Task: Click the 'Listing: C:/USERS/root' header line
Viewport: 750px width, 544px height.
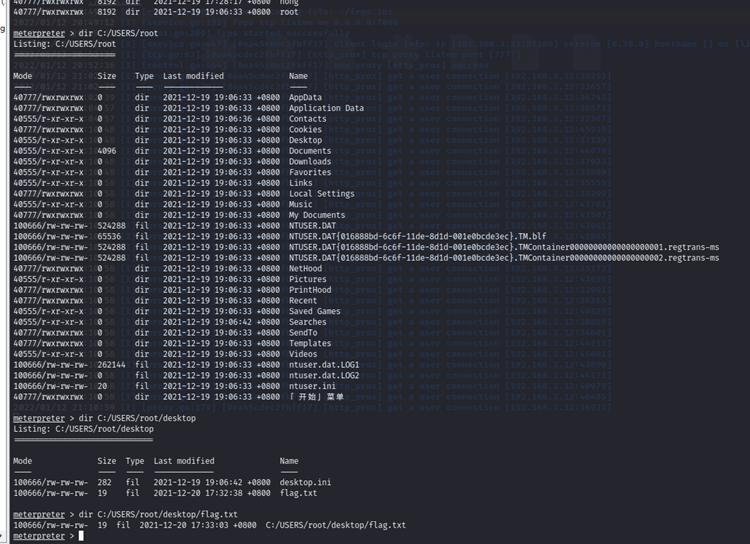Action: click(x=65, y=44)
